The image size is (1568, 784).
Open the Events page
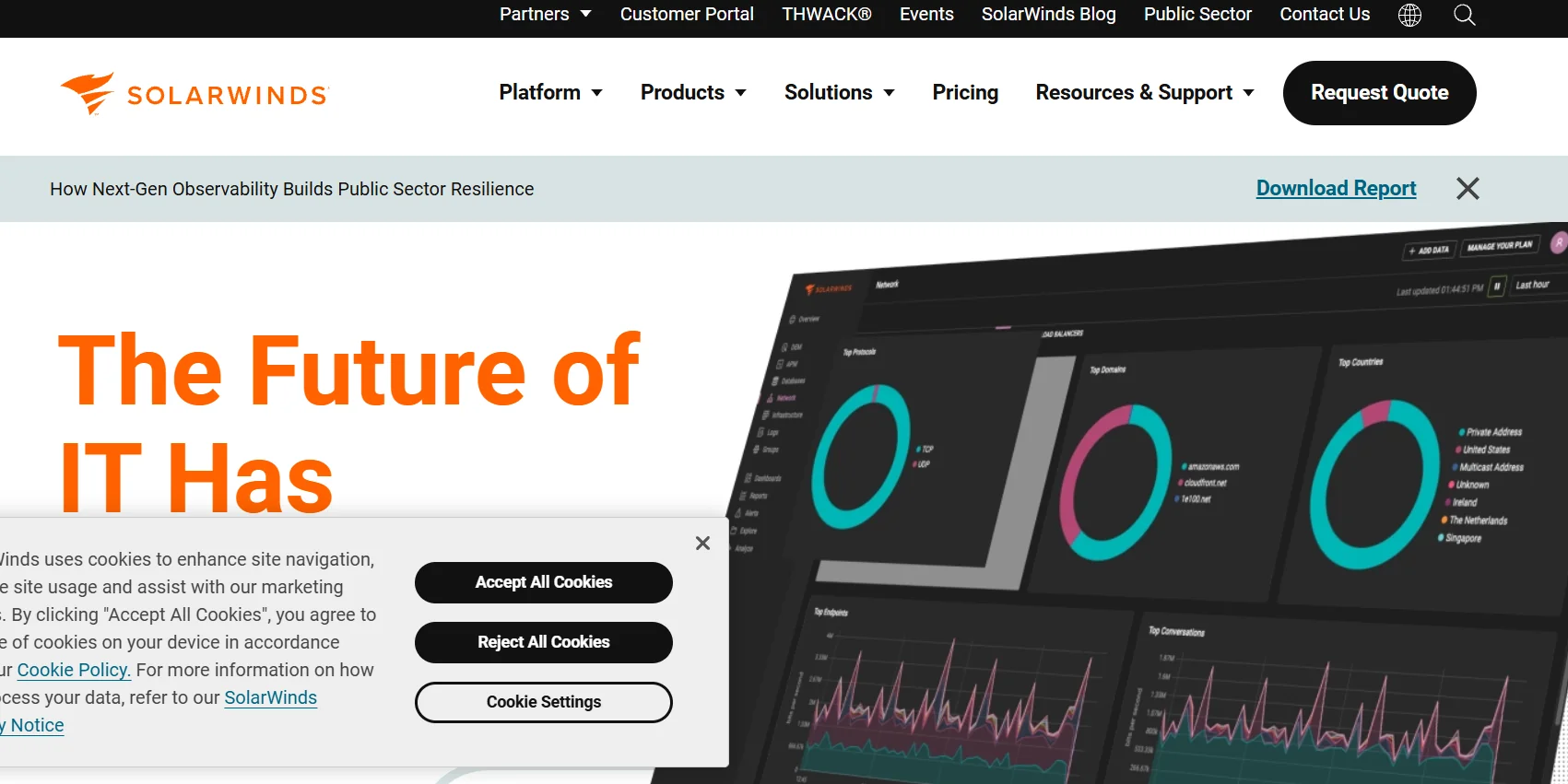(x=926, y=14)
